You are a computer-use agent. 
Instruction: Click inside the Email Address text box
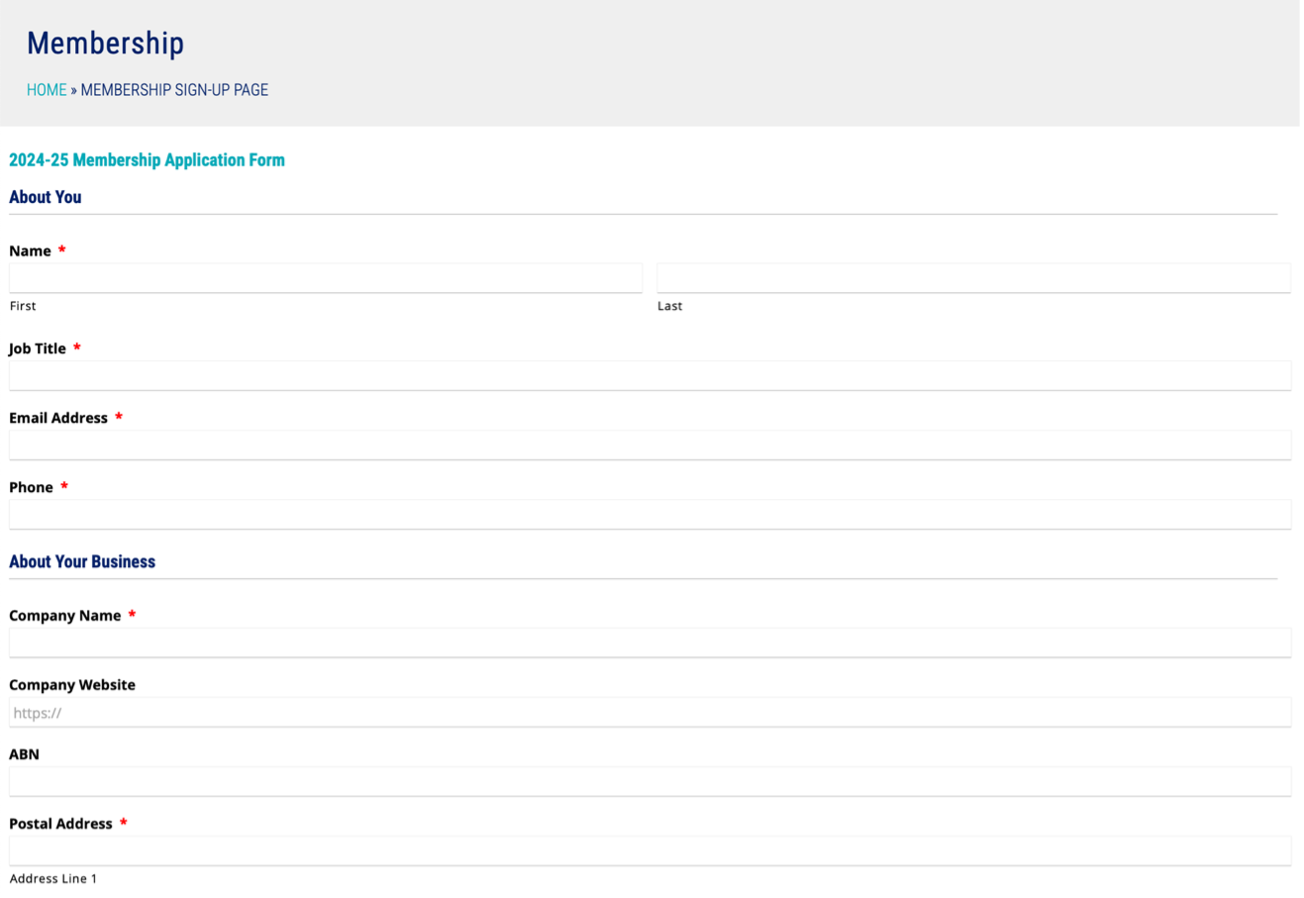point(650,445)
